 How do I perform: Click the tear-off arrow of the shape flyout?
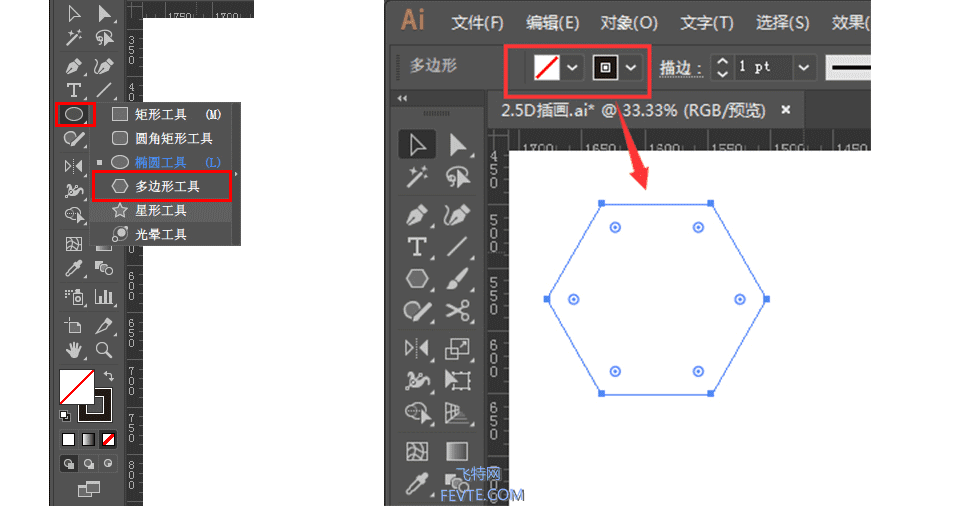[236, 174]
